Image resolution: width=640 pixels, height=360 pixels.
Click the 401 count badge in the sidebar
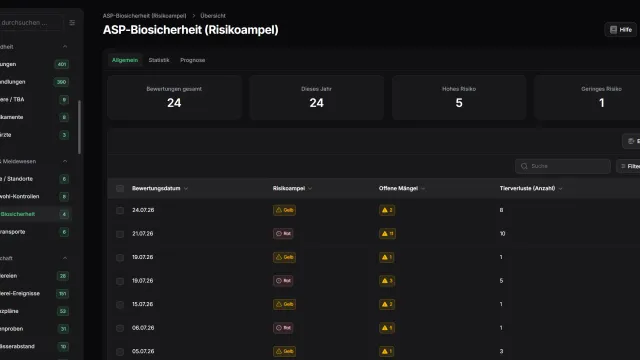62,64
